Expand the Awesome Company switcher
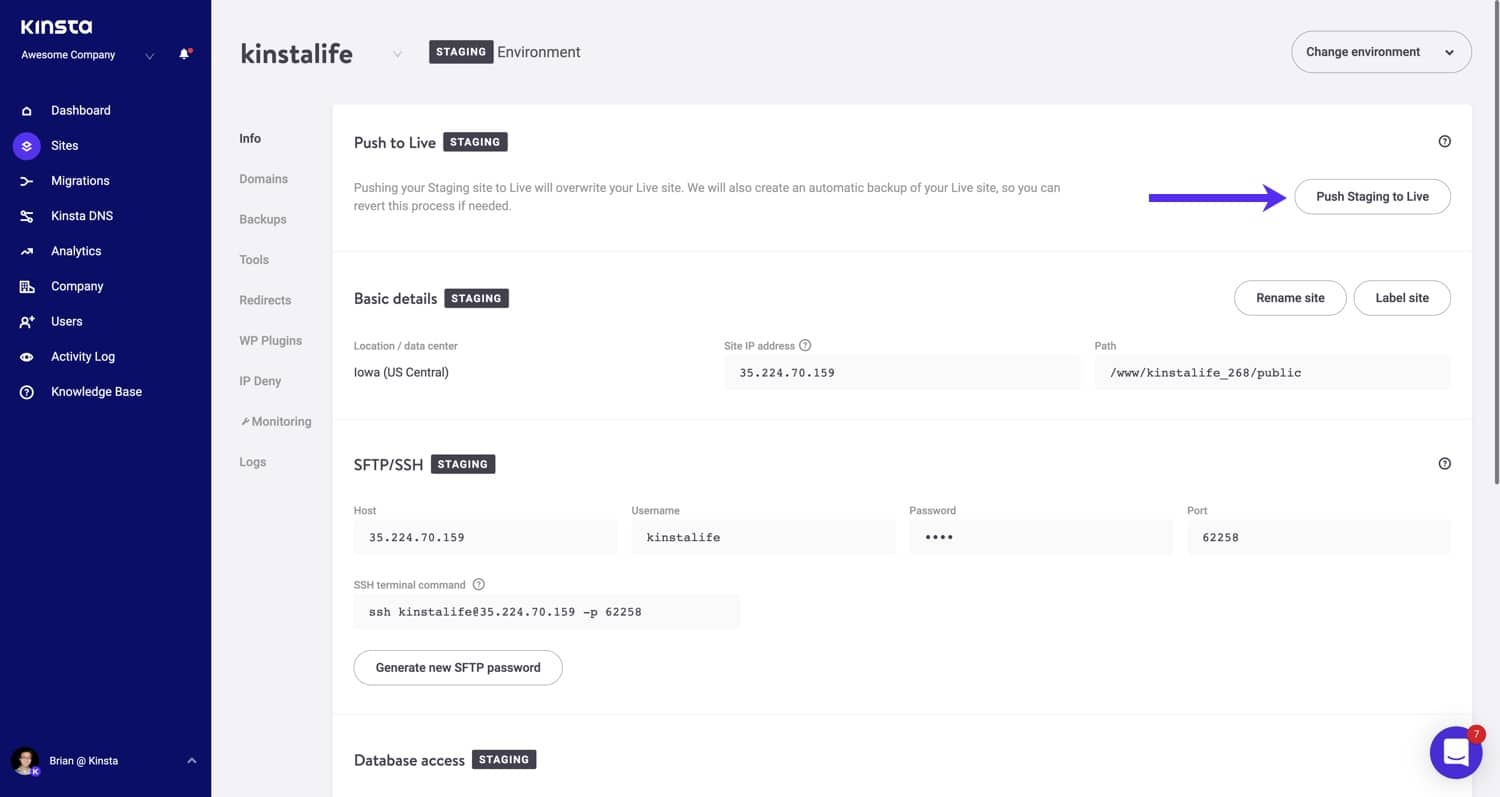1500x797 pixels. (150, 56)
